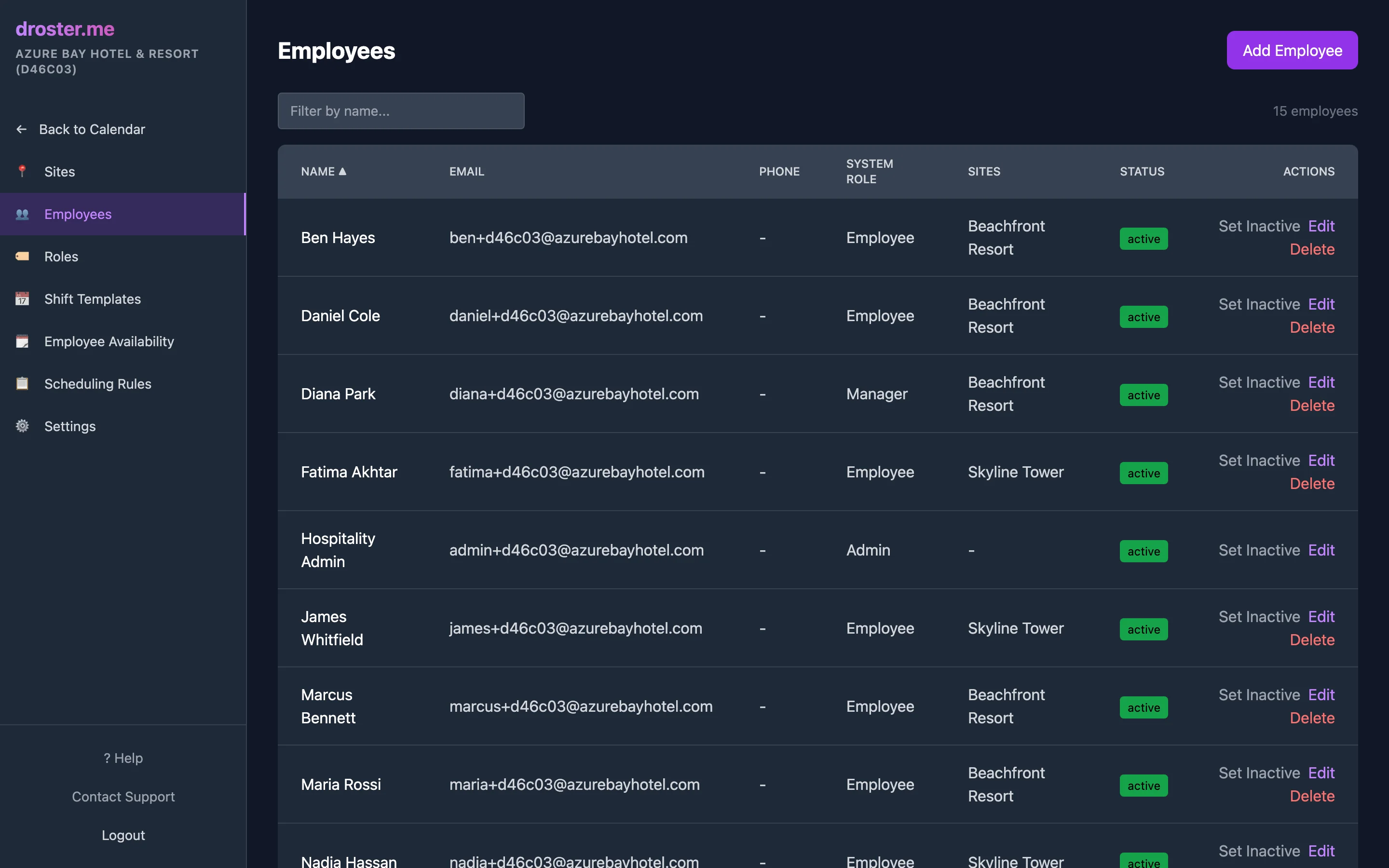
Task: Delete Diana Park
Action: coord(1312,405)
